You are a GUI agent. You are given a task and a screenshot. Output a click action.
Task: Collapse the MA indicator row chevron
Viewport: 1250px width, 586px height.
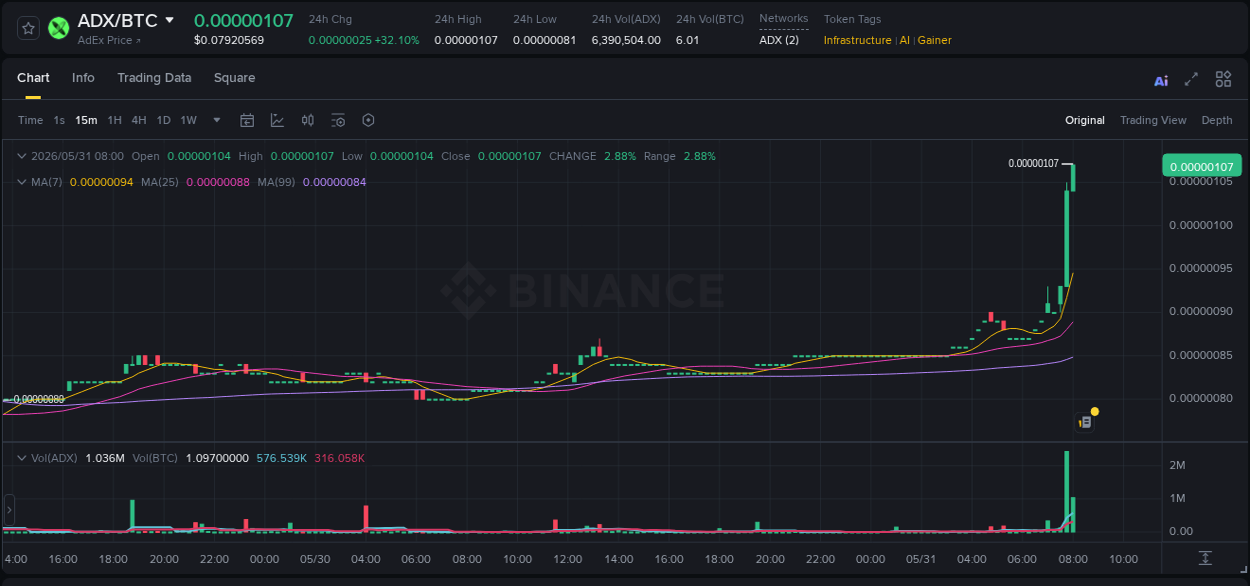point(22,182)
